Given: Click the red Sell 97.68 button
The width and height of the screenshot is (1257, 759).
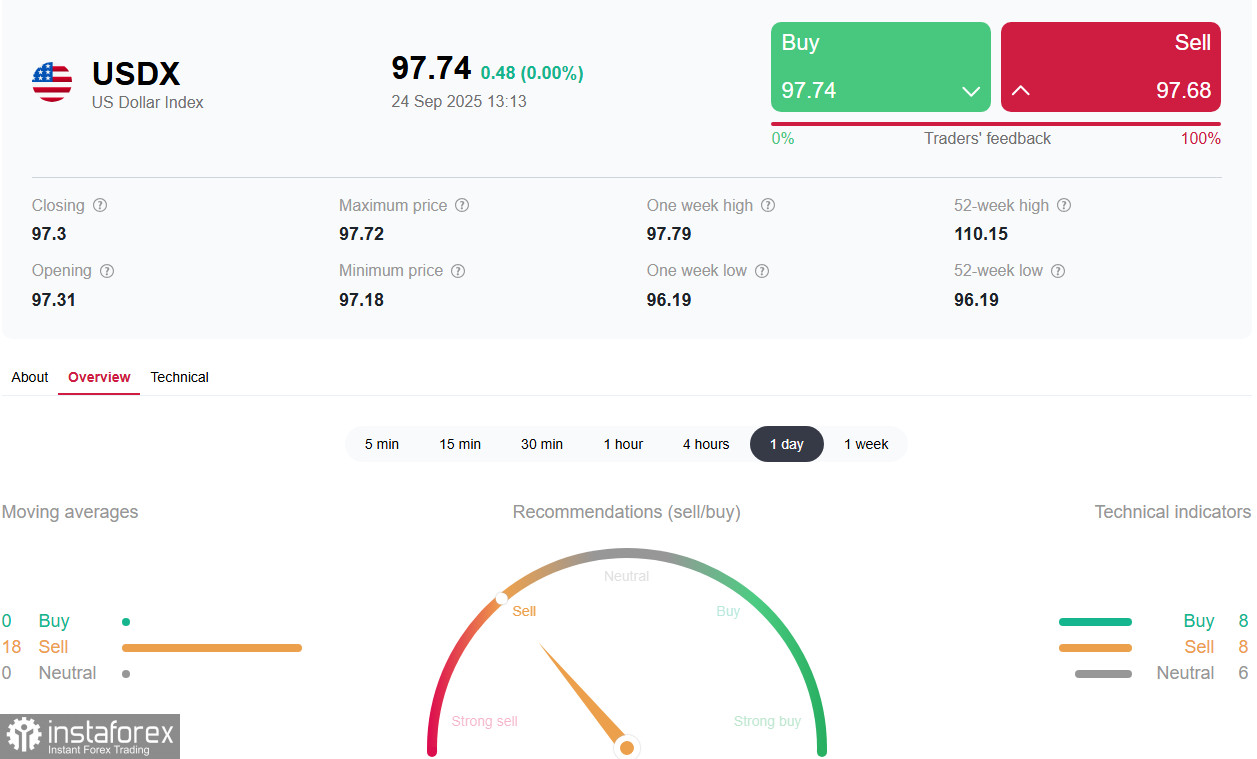Looking at the screenshot, I should coord(1111,67).
